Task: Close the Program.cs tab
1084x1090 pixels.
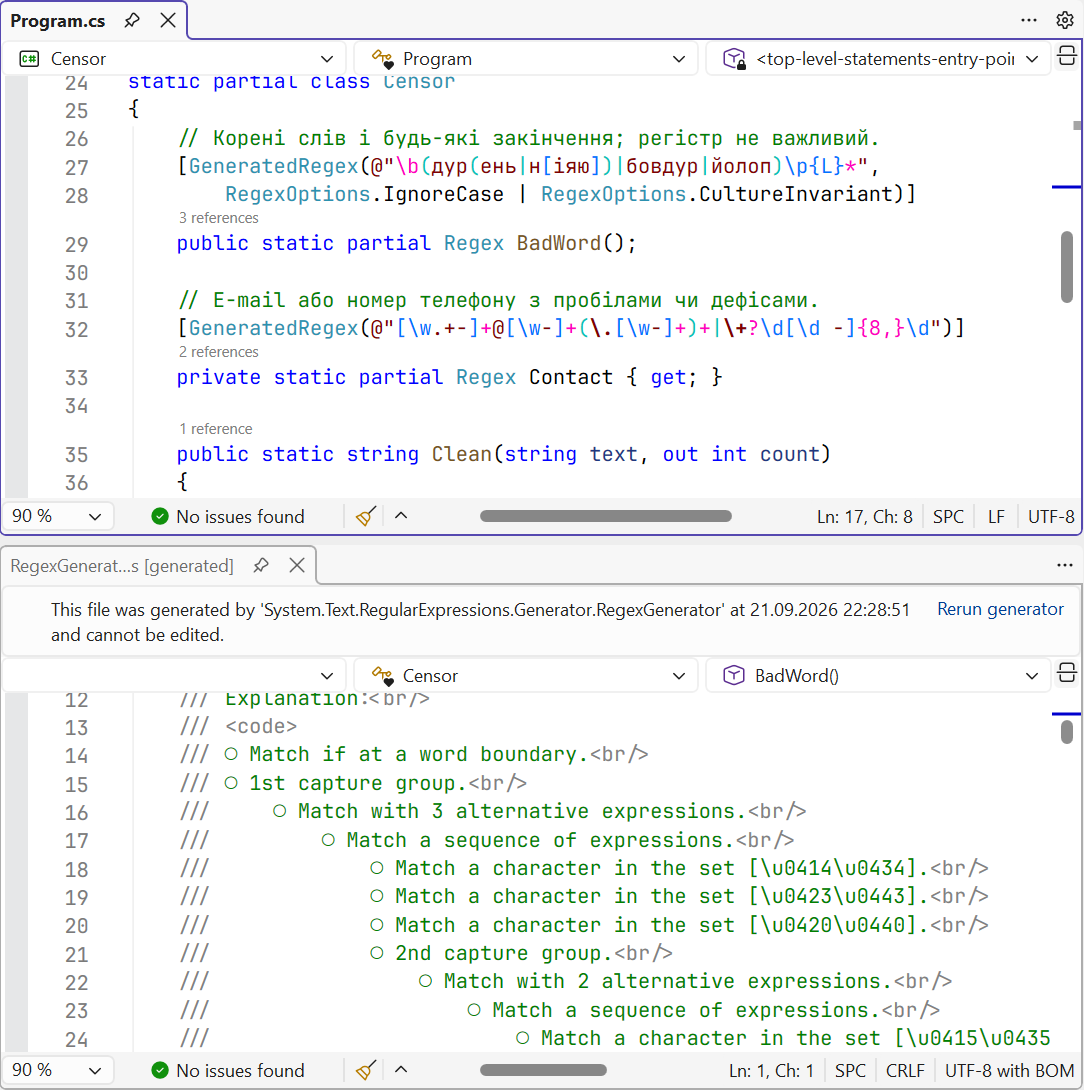Action: click(x=168, y=20)
